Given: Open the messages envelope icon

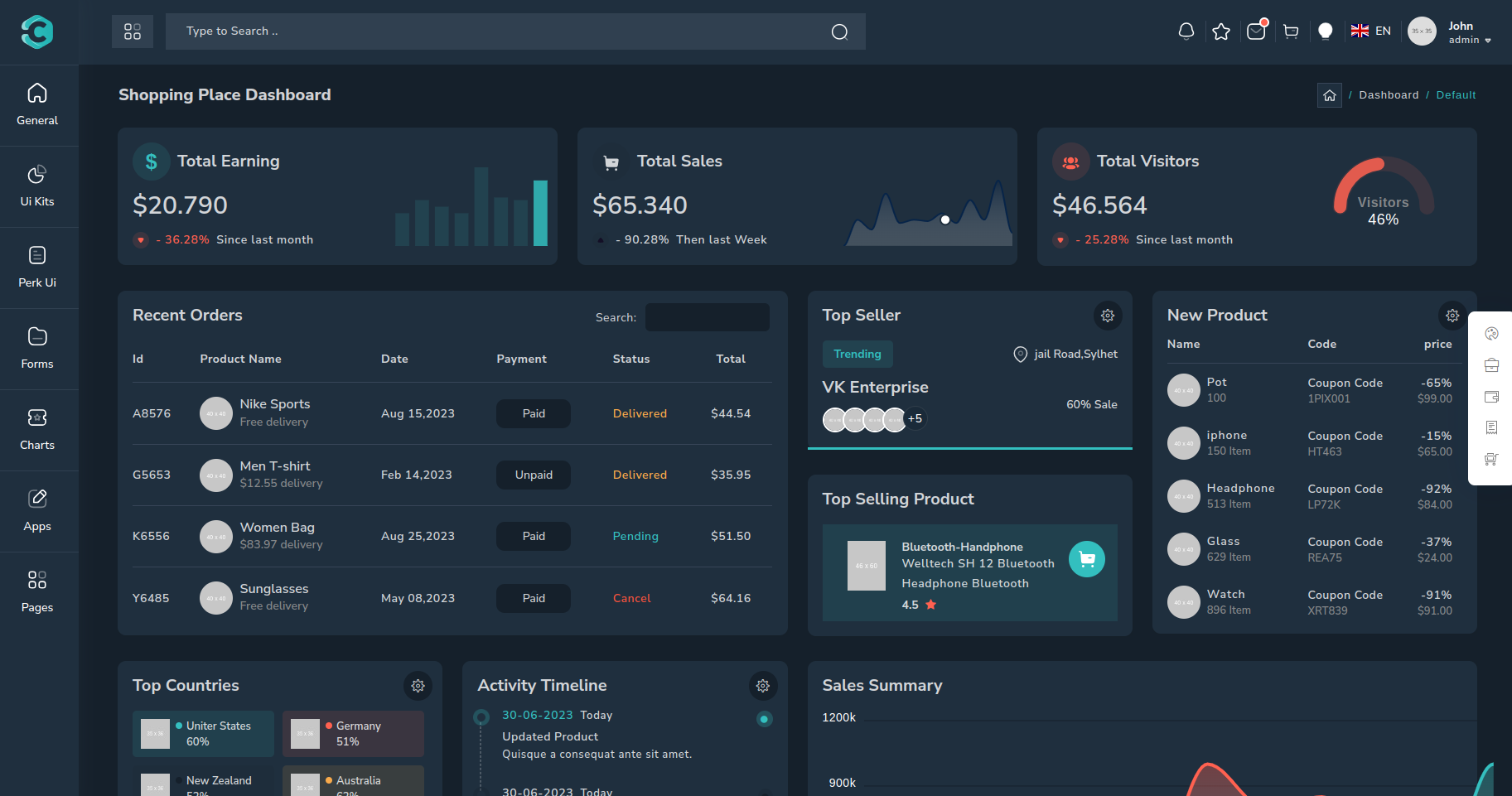Looking at the screenshot, I should click(1256, 31).
